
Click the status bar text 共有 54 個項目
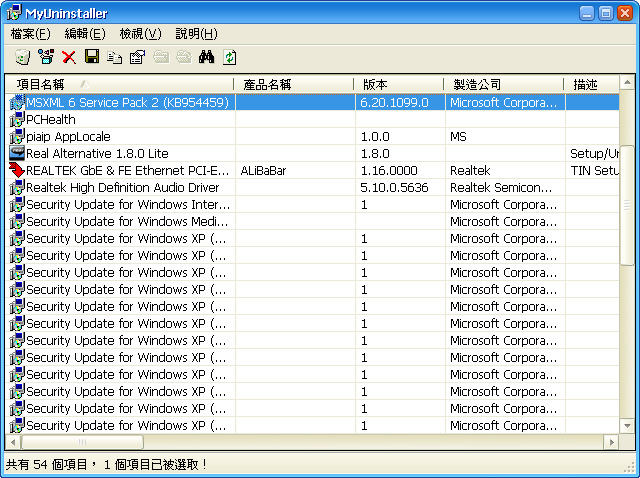pos(47,465)
